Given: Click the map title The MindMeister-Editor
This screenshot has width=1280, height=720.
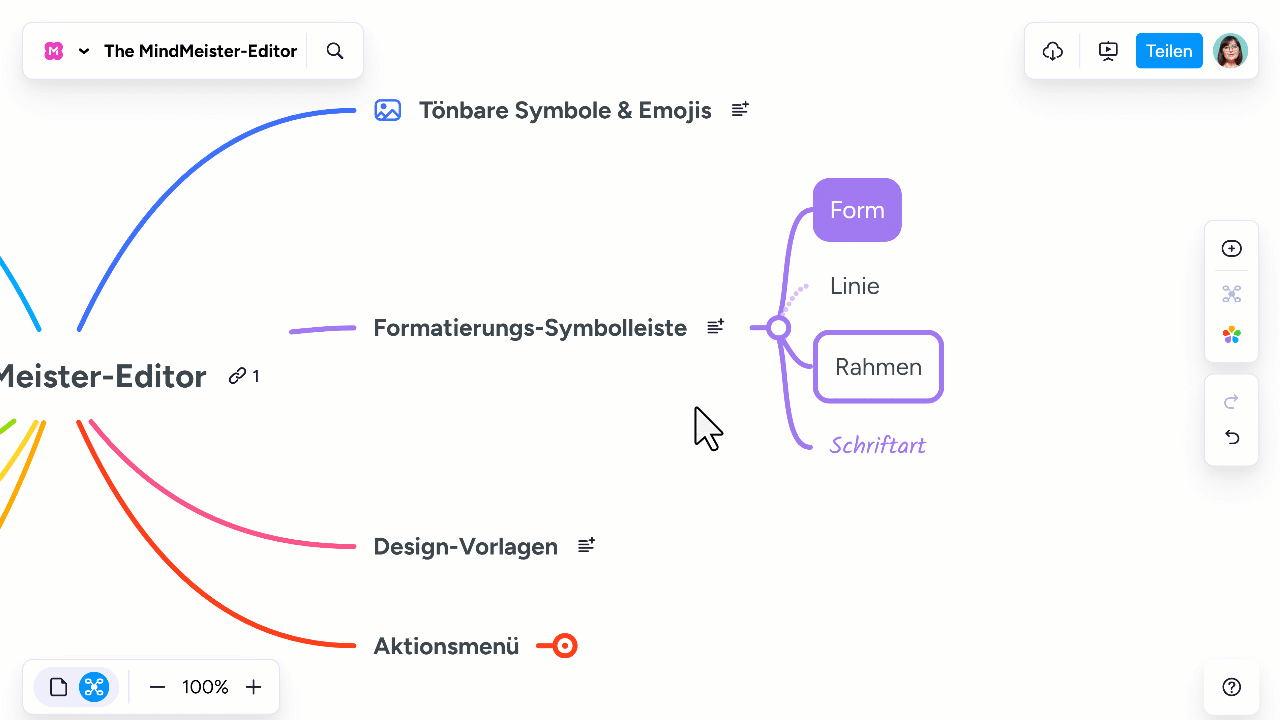Looking at the screenshot, I should pyautogui.click(x=200, y=51).
